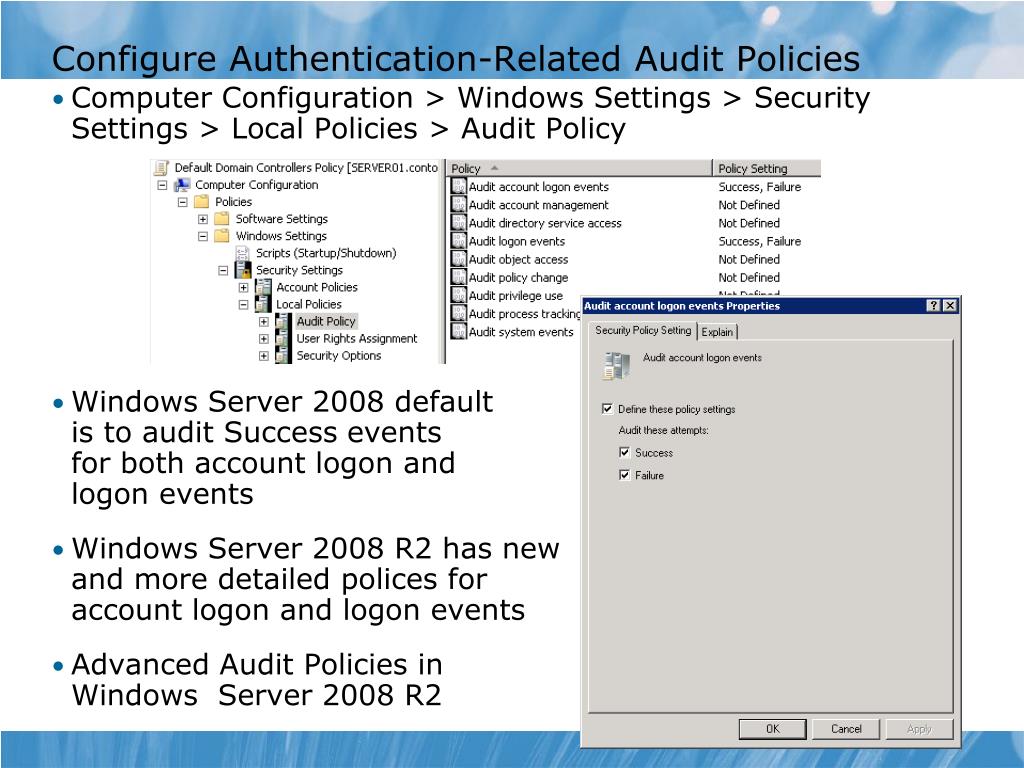The image size is (1024, 768).
Task: Click the Scripts (Startup/Shutdown) icon
Action: point(242,253)
